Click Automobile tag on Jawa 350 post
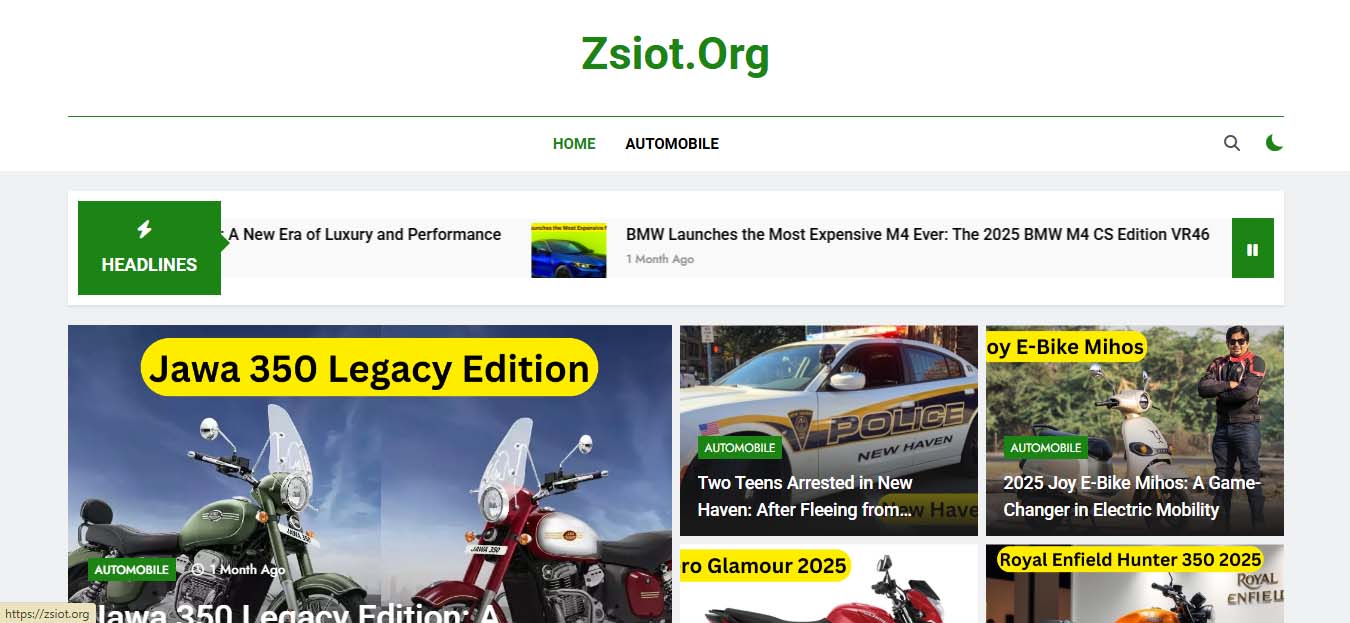1350x623 pixels. click(132, 570)
